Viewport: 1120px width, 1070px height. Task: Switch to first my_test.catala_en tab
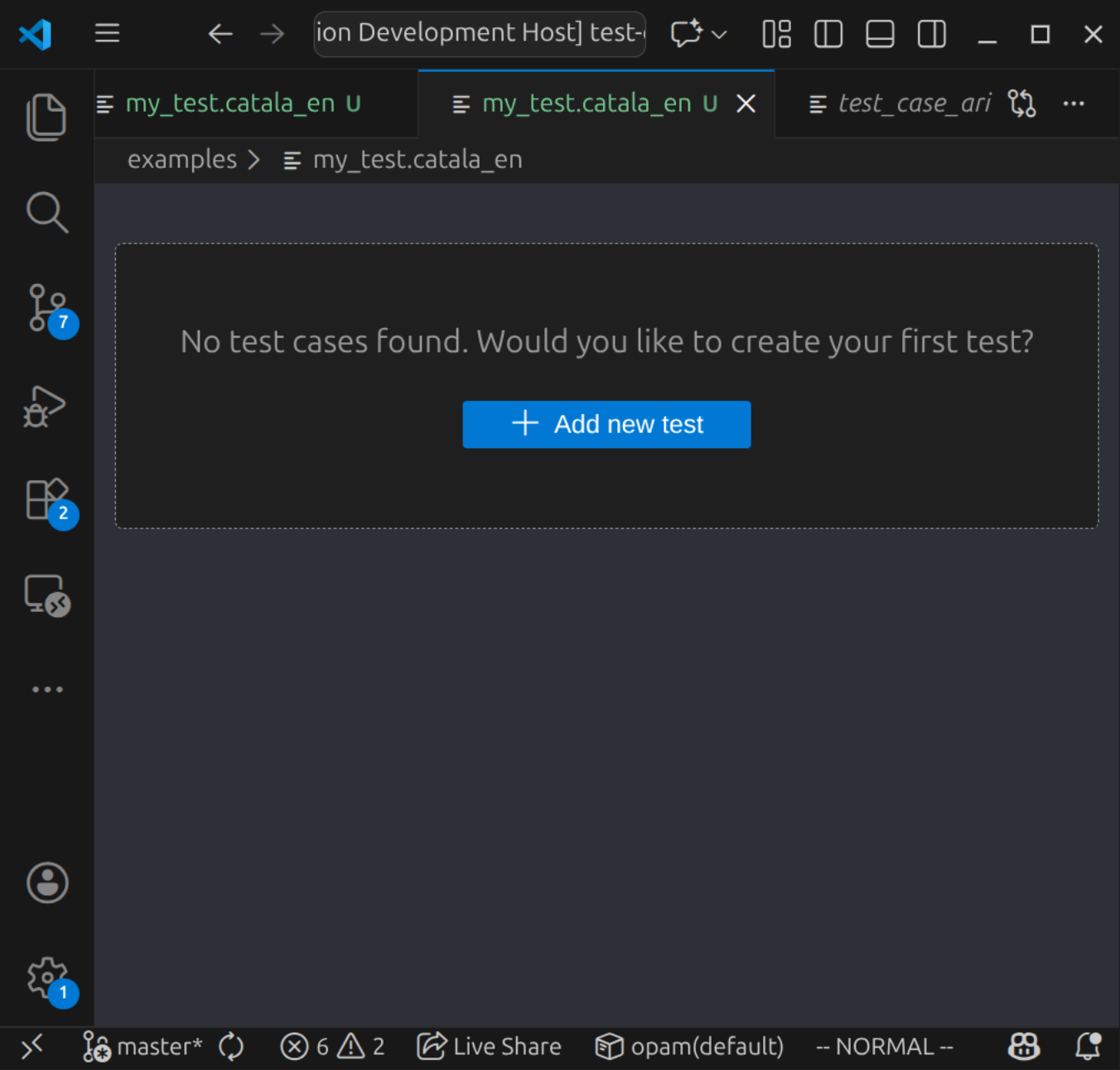pyautogui.click(x=256, y=104)
